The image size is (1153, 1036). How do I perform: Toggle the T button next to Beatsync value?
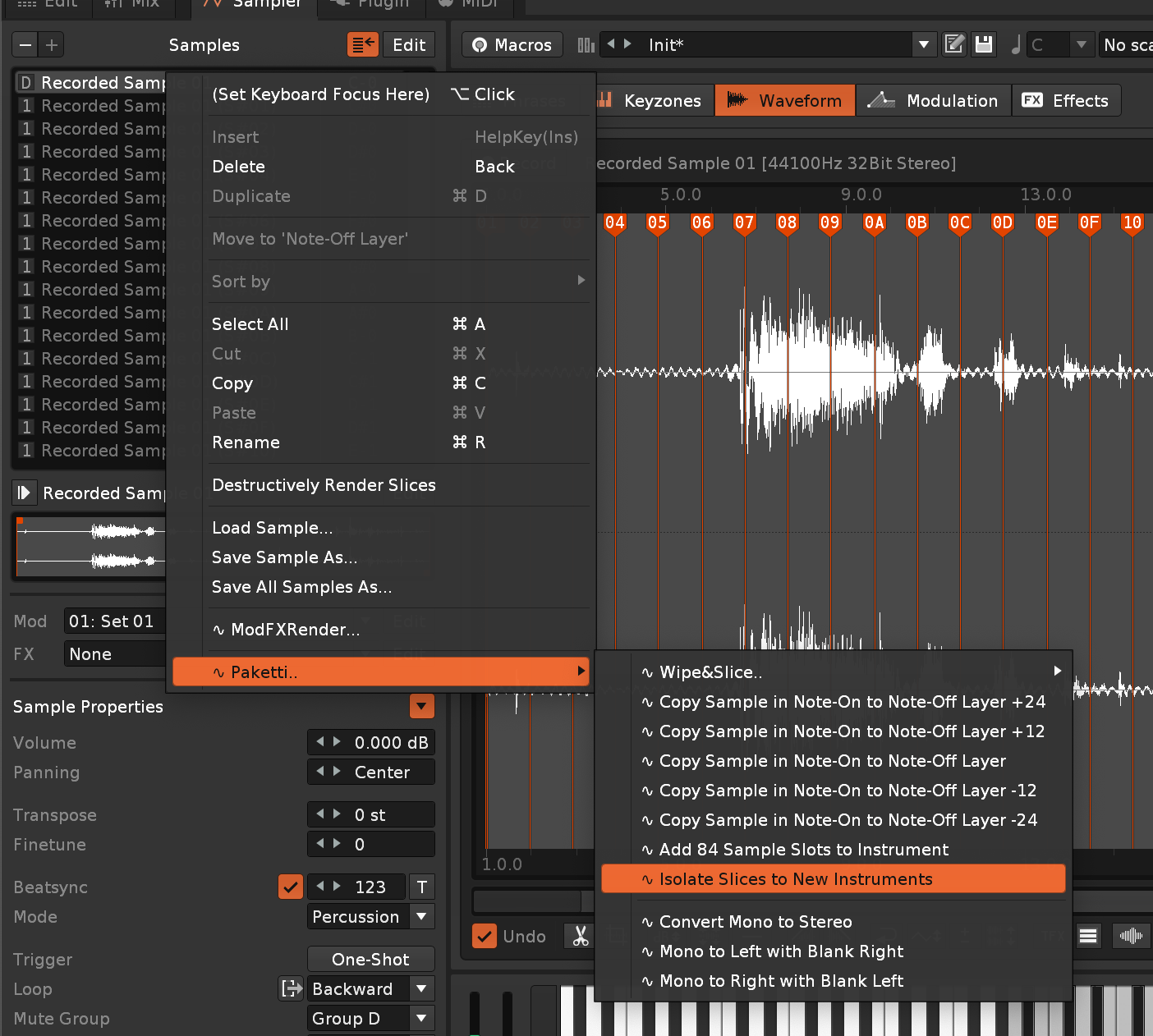[x=421, y=887]
